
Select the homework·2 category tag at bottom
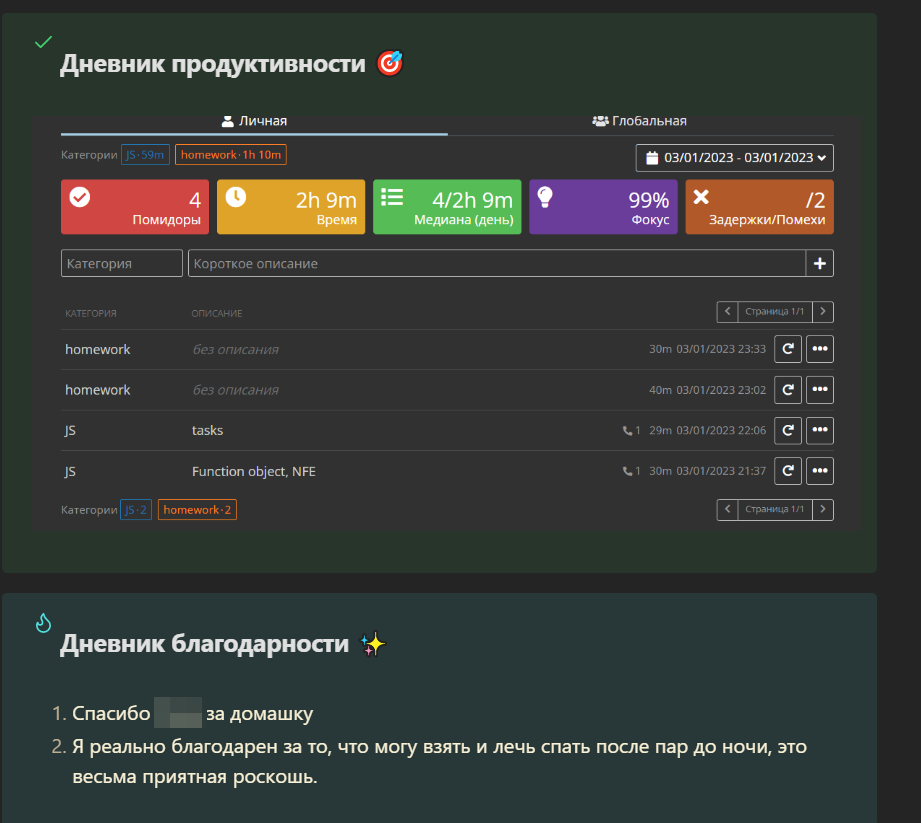197,509
